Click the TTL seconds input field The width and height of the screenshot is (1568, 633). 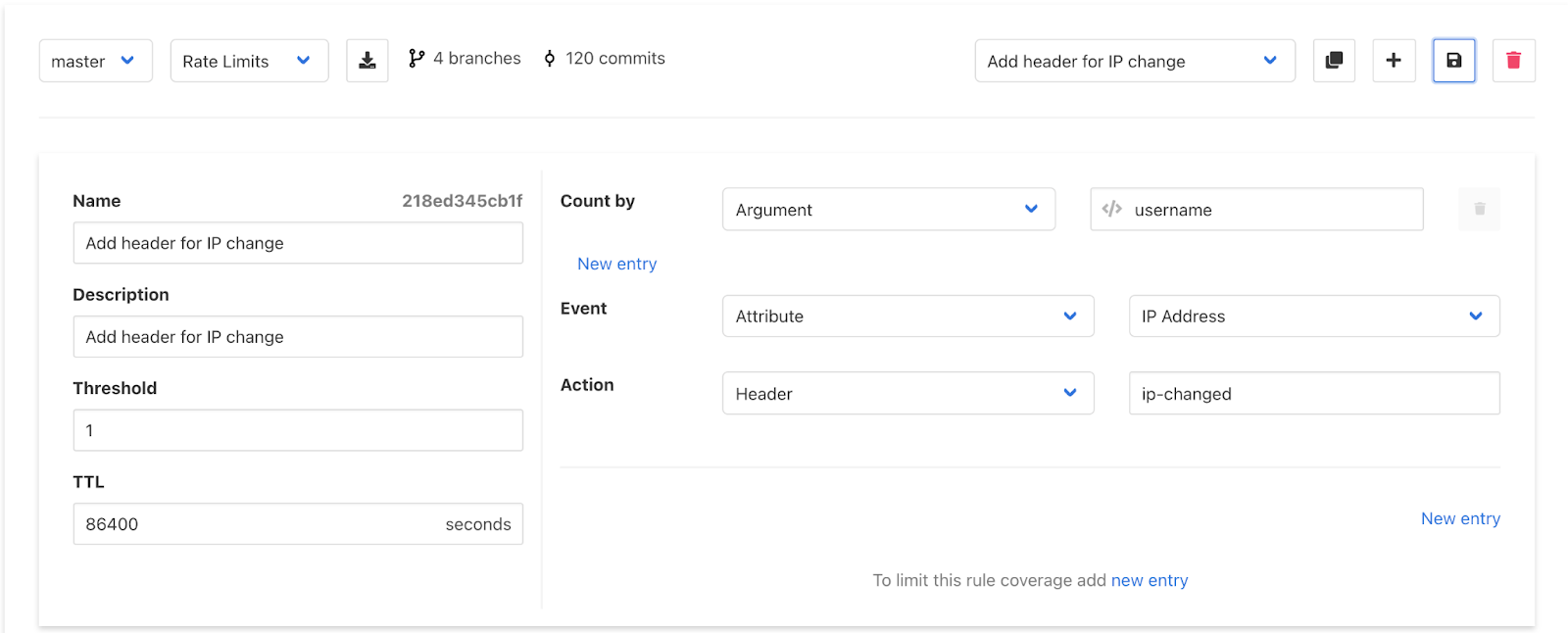[255, 524]
